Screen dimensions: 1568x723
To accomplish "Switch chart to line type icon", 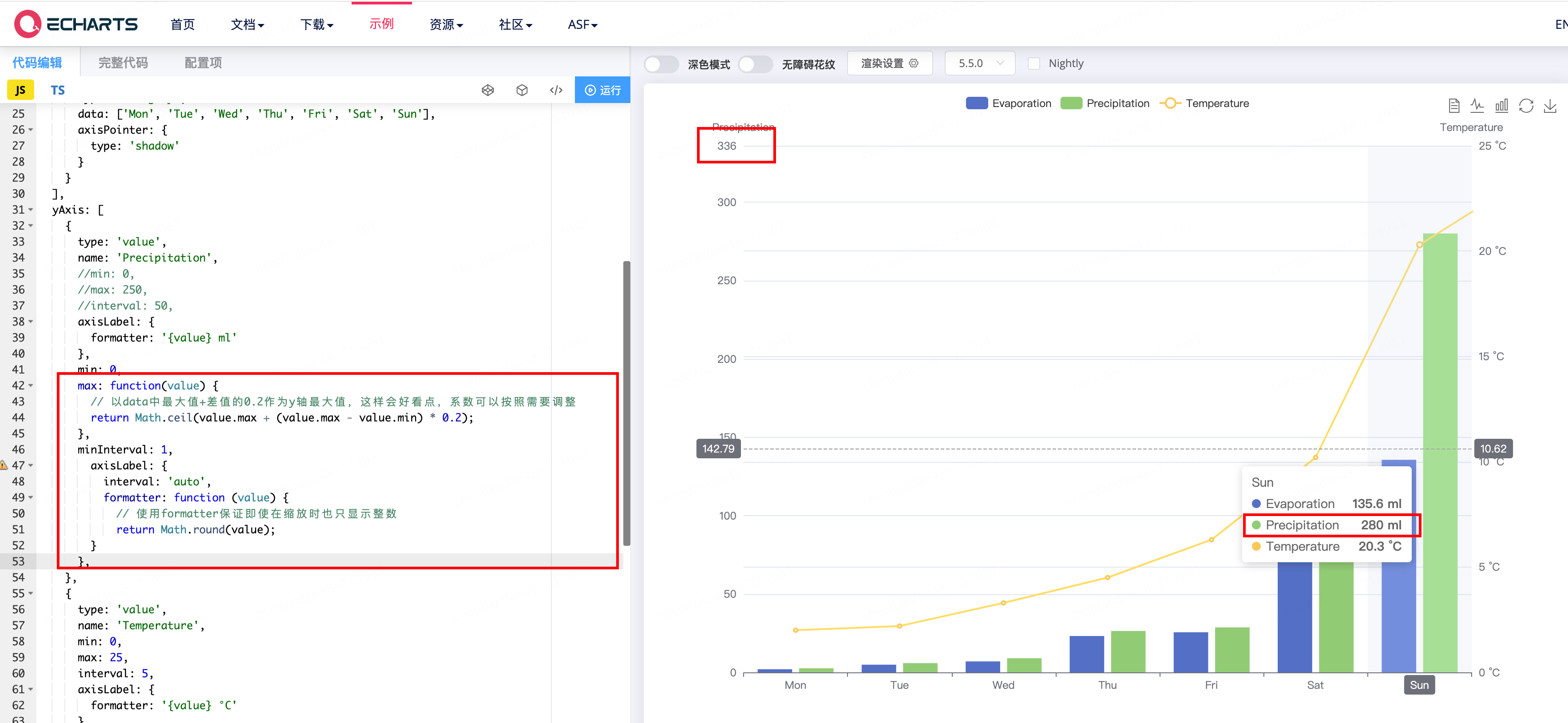I will tap(1477, 106).
